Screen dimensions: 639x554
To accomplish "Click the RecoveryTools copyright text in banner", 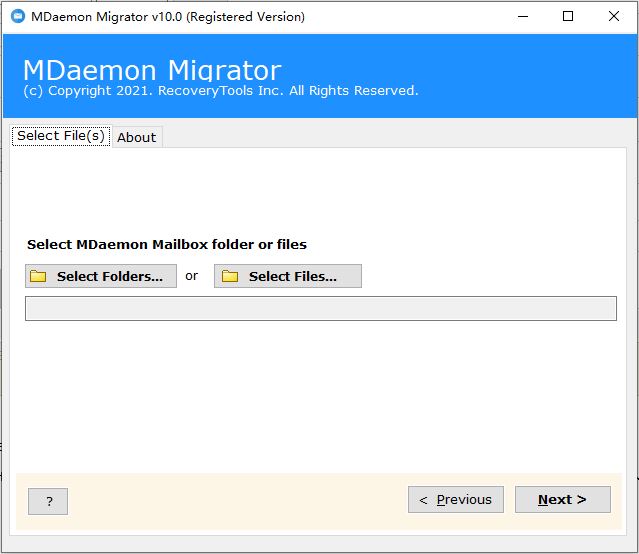I will coord(220,91).
